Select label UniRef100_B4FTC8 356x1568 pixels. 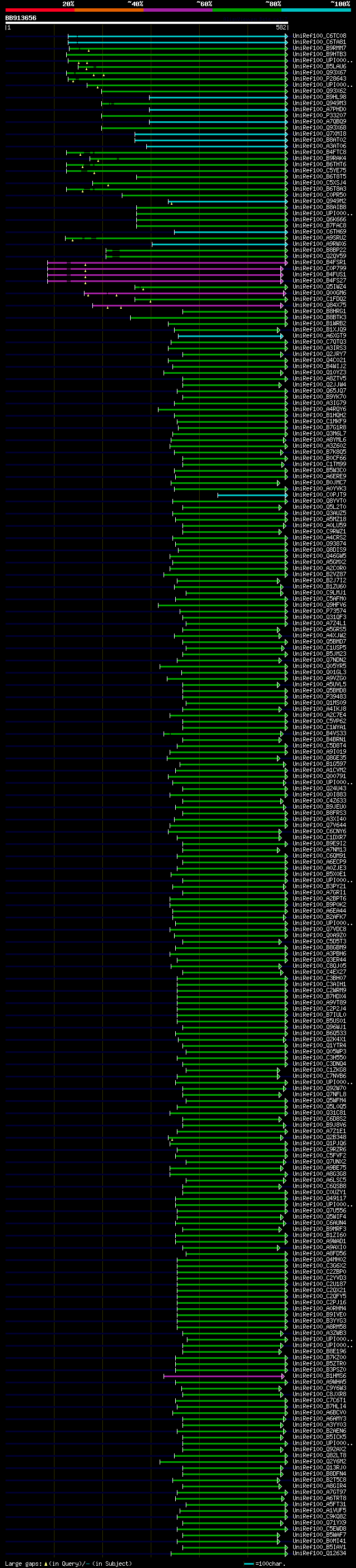click(319, 152)
